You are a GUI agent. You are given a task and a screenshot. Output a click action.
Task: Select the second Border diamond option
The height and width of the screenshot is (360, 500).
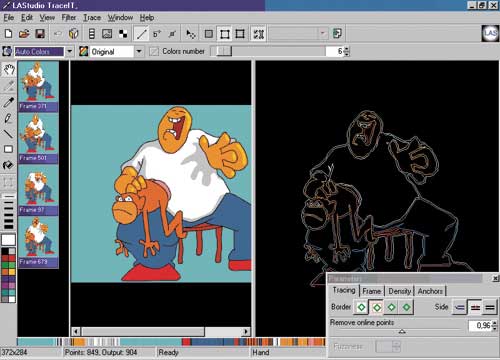tap(377, 307)
